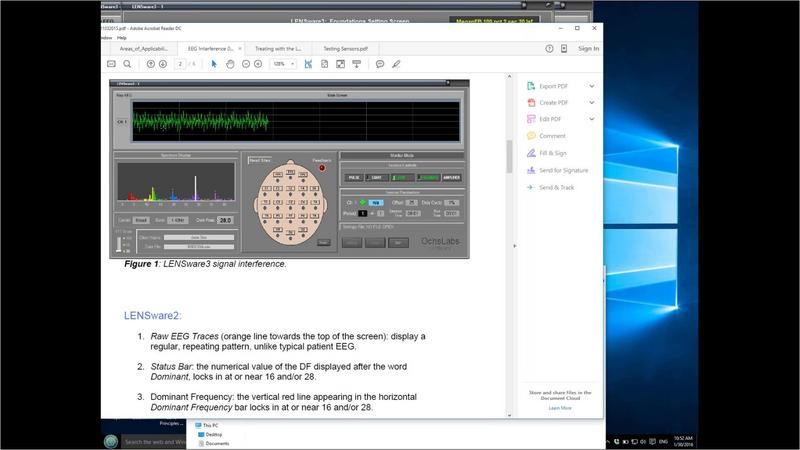
Task: Go to next page with down arrow
Action: (x=163, y=64)
